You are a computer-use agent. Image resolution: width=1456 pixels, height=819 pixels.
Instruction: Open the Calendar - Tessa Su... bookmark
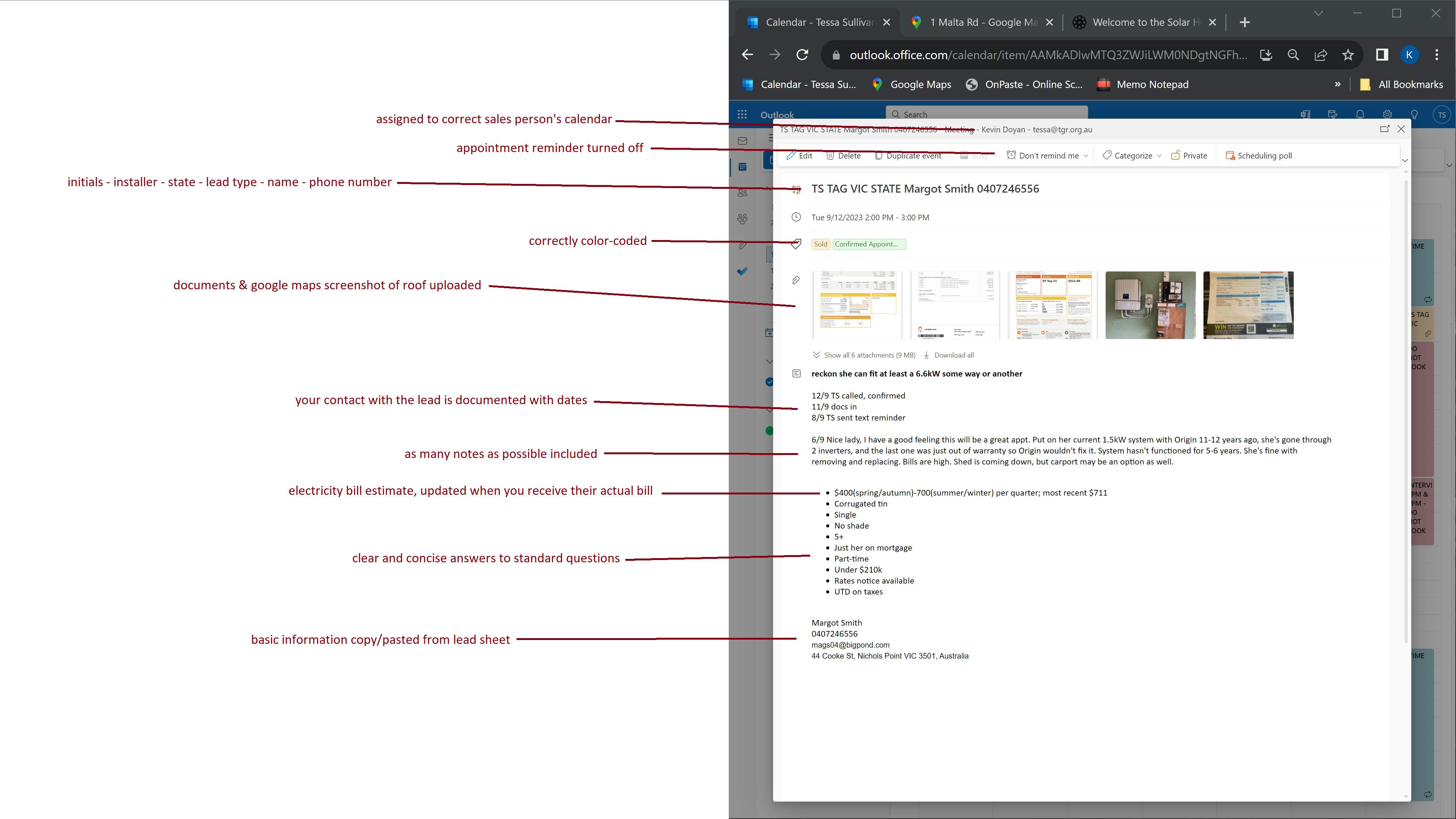pos(799,84)
